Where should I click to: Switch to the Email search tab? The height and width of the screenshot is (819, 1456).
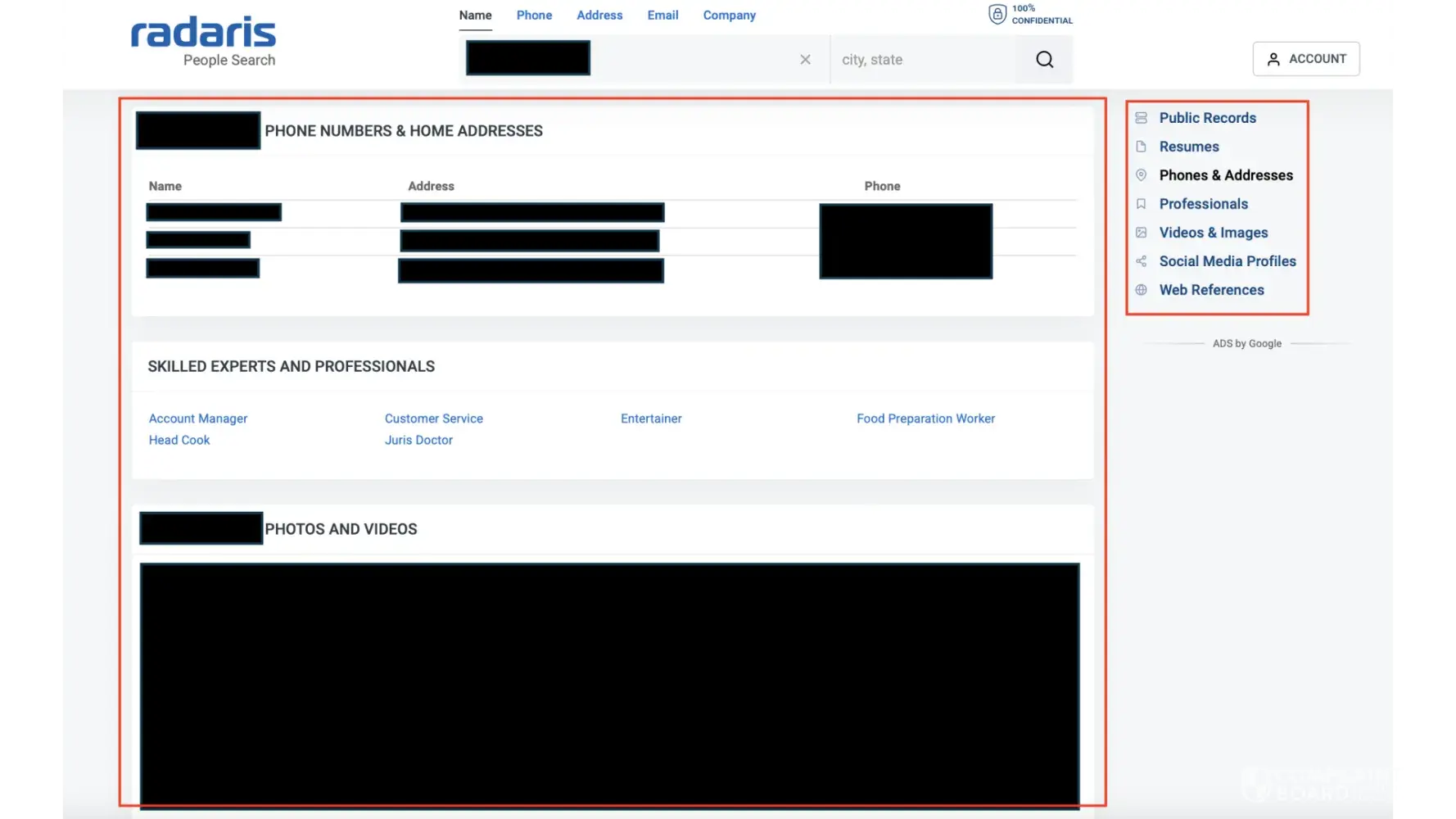[x=662, y=16]
